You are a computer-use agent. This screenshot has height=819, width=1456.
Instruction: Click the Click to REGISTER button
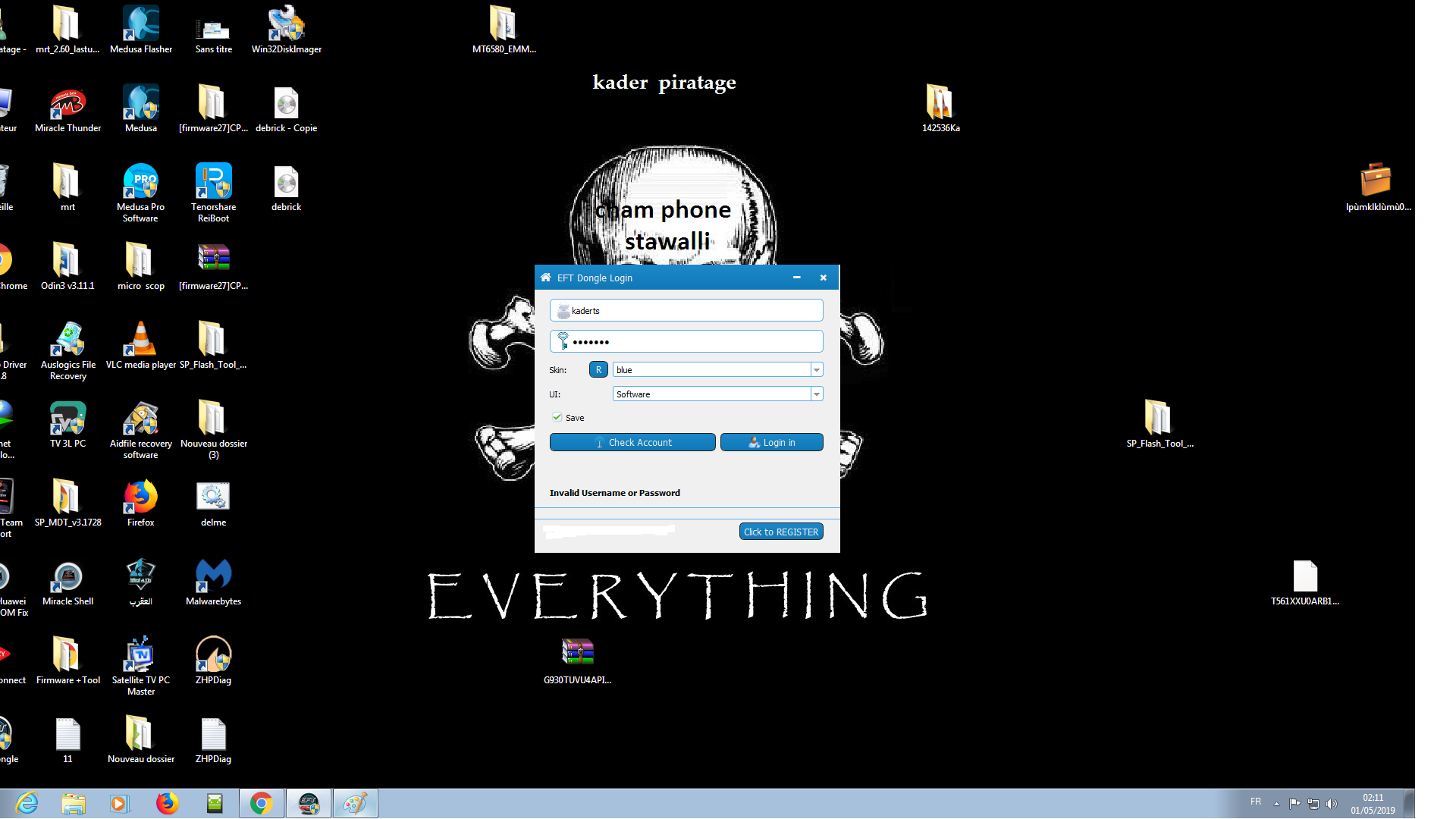(x=780, y=532)
